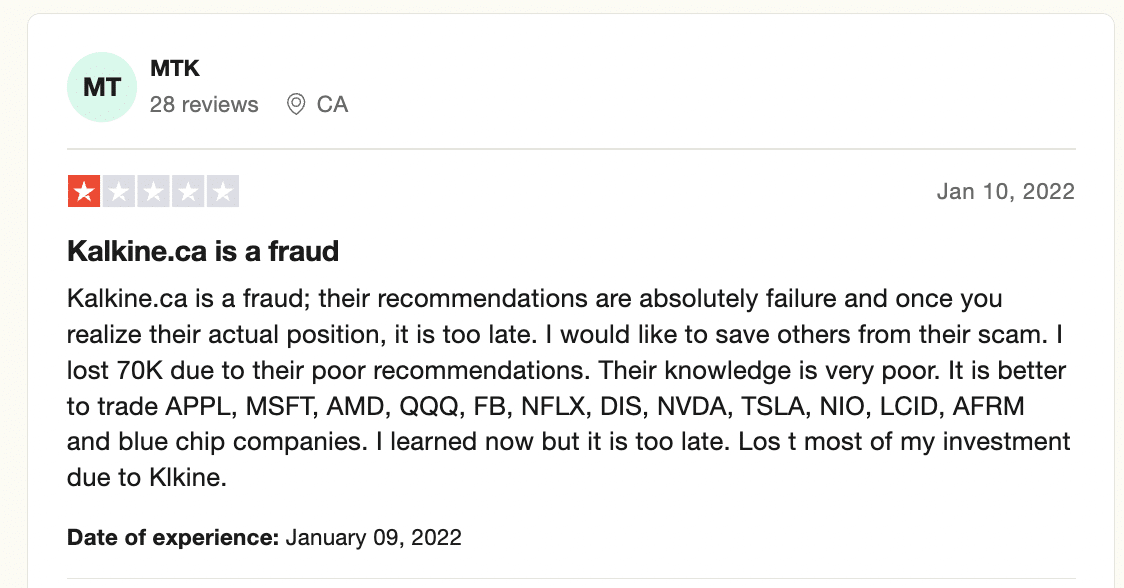Viewport: 1124px width, 588px height.
Task: Click the Jan 10, 2022 review date
Action: (1006, 191)
